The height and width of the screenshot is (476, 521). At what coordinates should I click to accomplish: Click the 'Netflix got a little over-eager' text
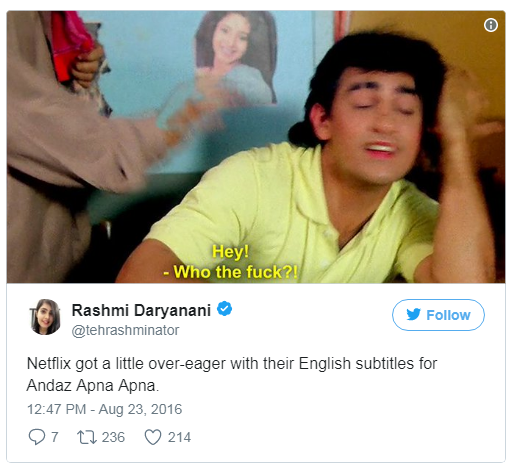[126, 363]
